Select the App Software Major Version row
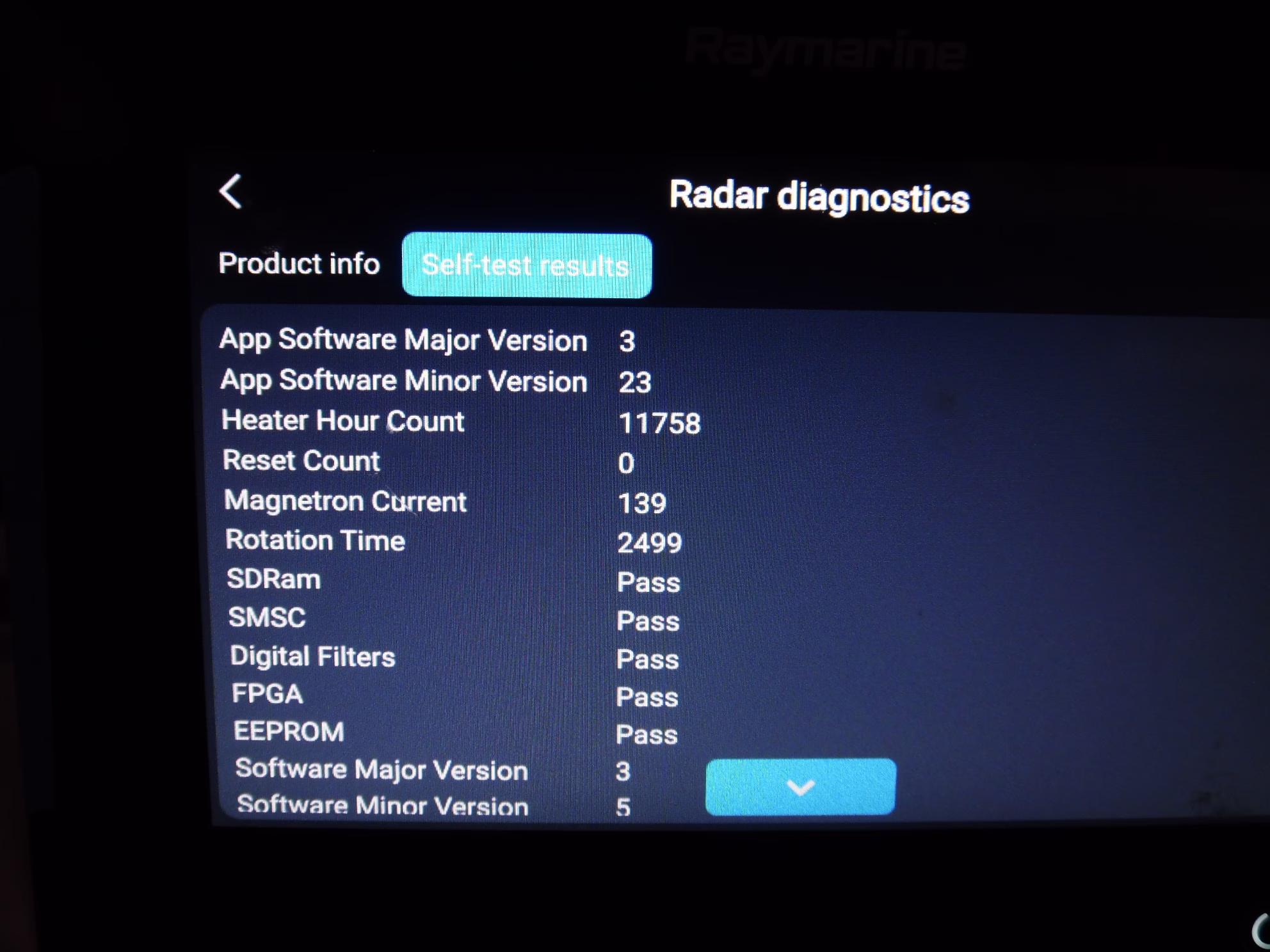1270x952 pixels. [403, 340]
